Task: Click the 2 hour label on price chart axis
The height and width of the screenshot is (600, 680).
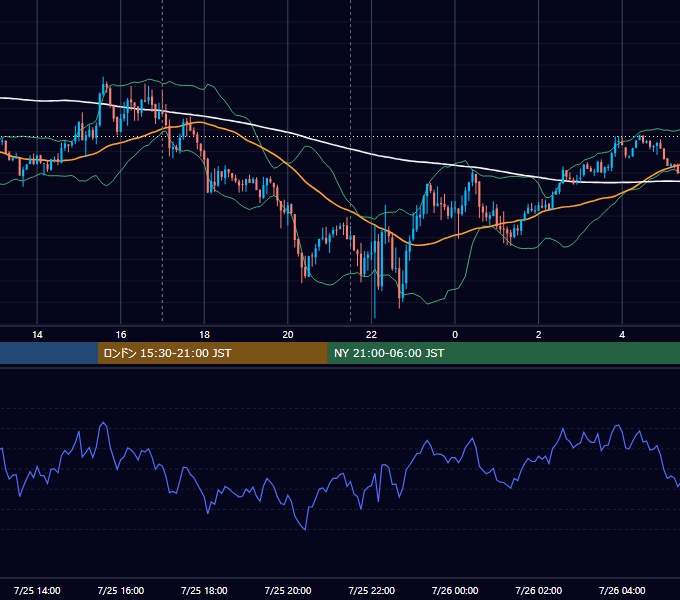Action: (539, 335)
